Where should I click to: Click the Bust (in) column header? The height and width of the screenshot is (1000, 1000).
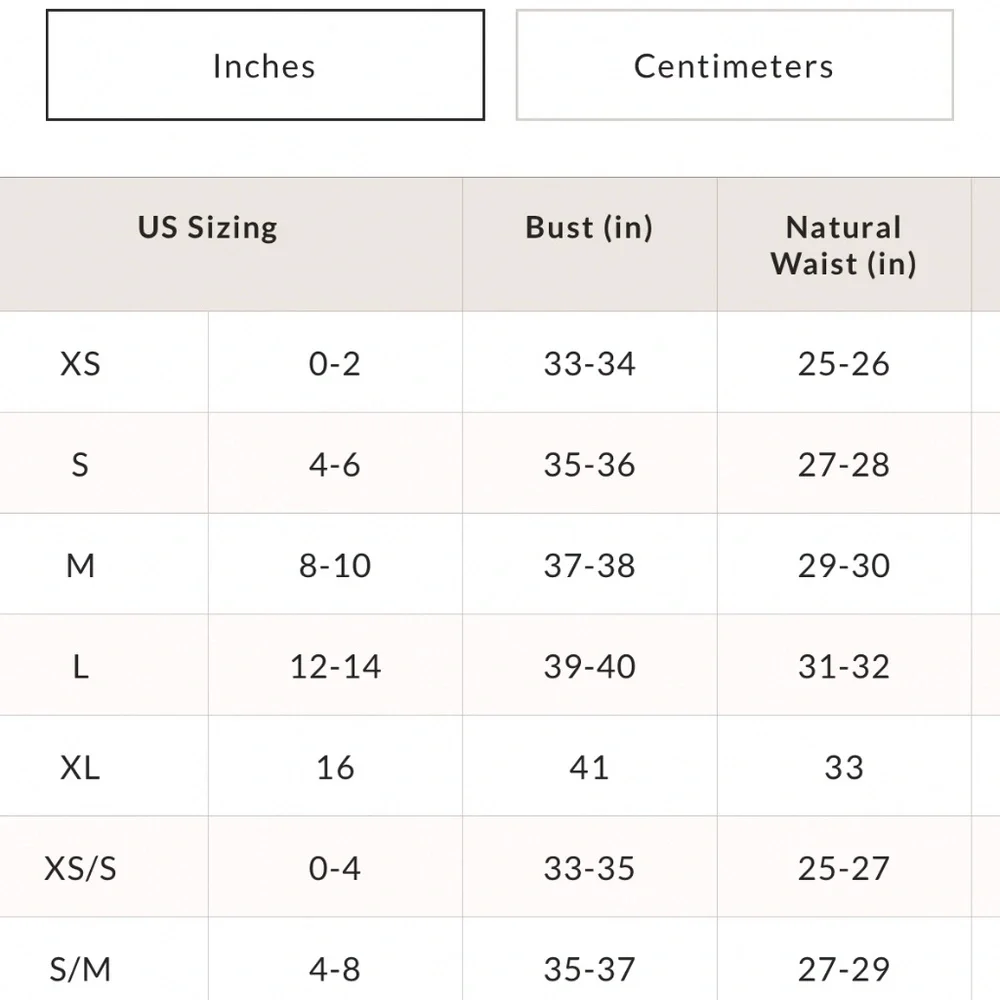click(x=589, y=227)
